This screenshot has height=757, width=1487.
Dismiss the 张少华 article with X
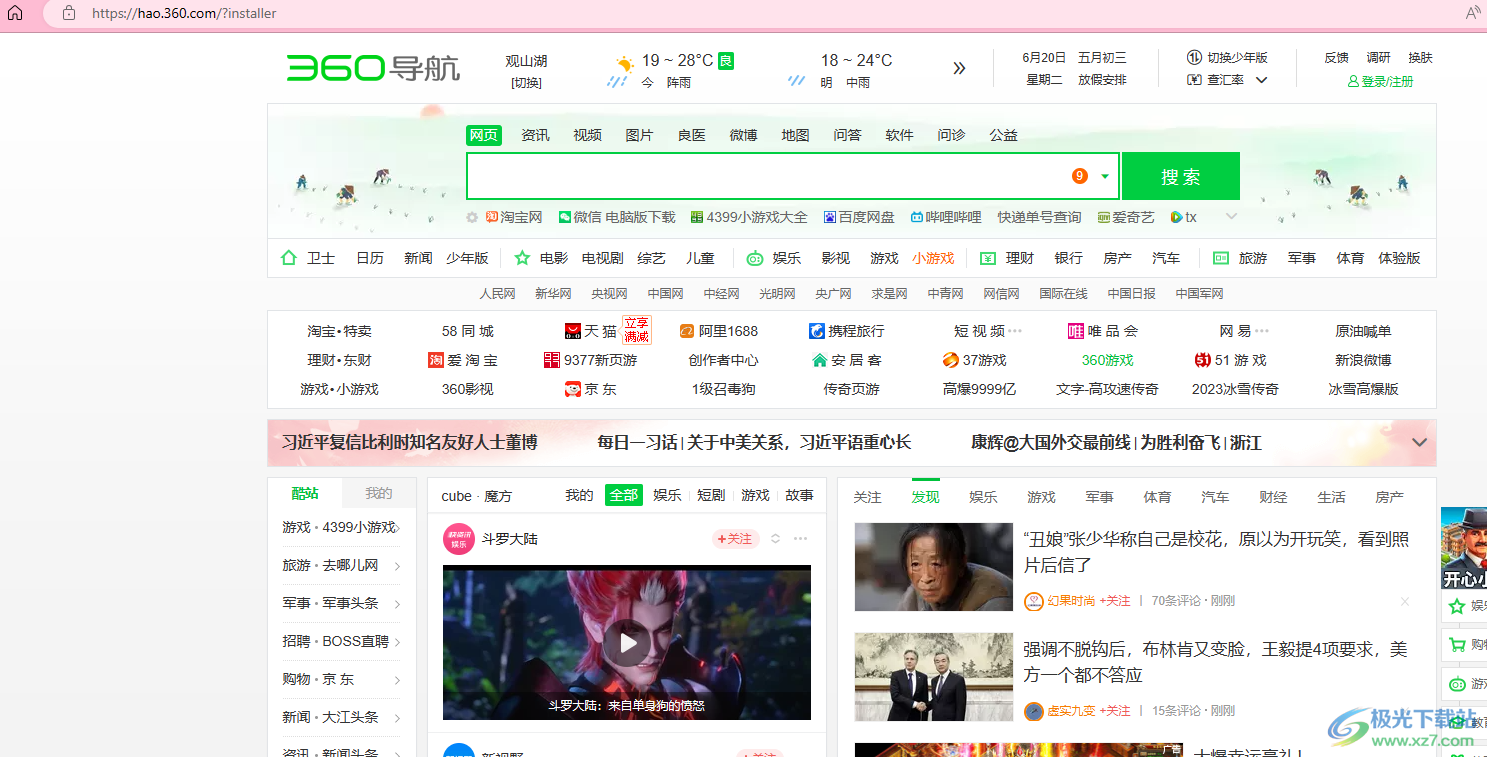[1405, 601]
